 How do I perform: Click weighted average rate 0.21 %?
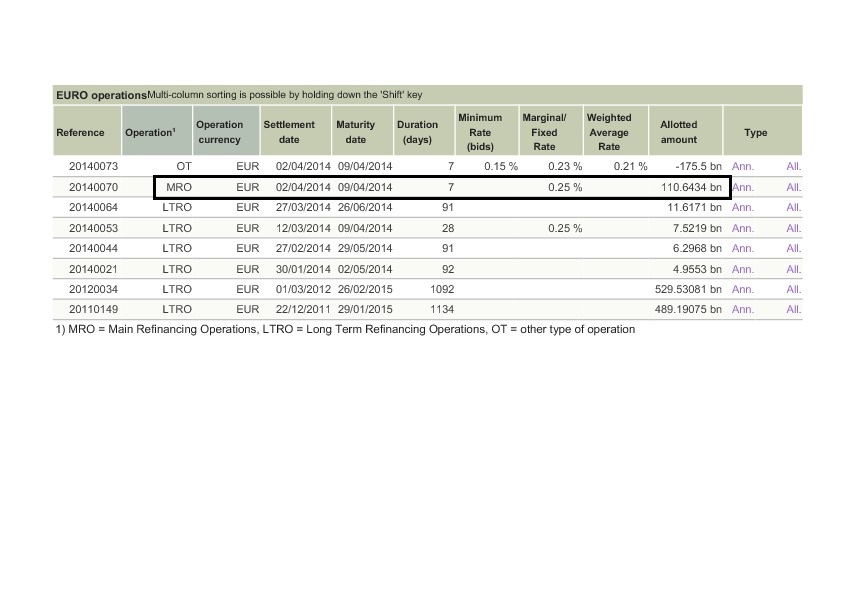(x=630, y=166)
